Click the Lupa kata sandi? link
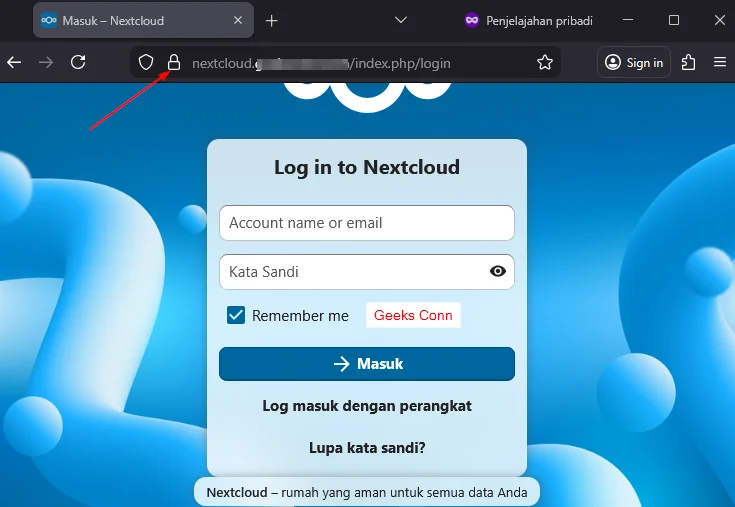Image resolution: width=735 pixels, height=507 pixels. click(x=367, y=448)
